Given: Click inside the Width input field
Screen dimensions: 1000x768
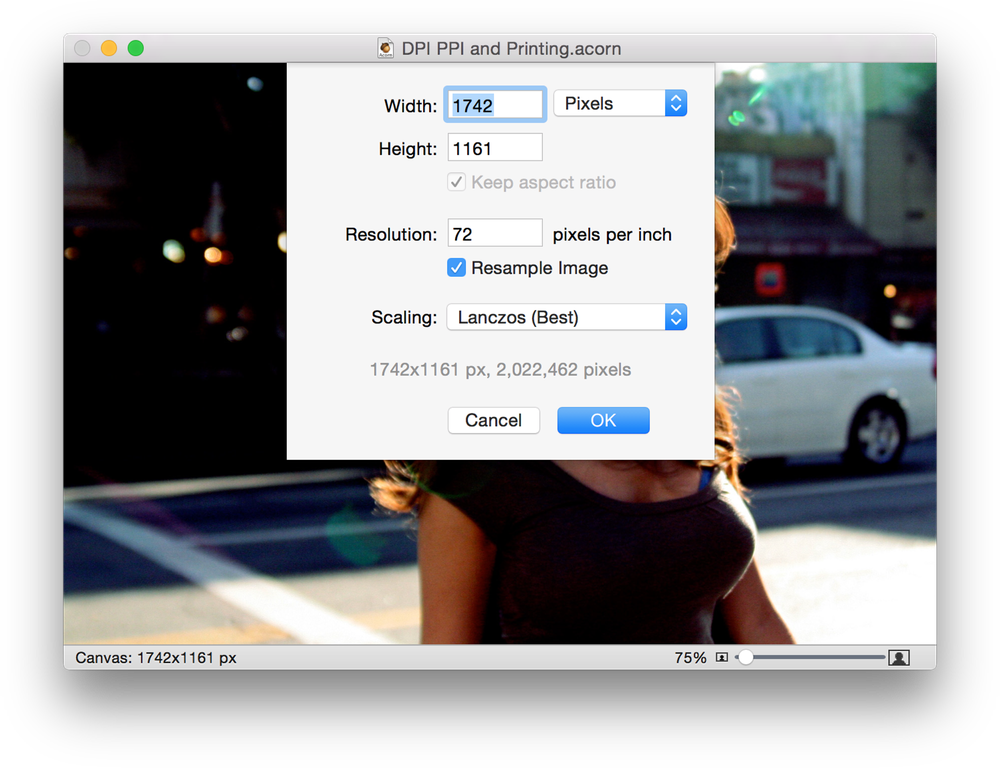Looking at the screenshot, I should tap(495, 104).
